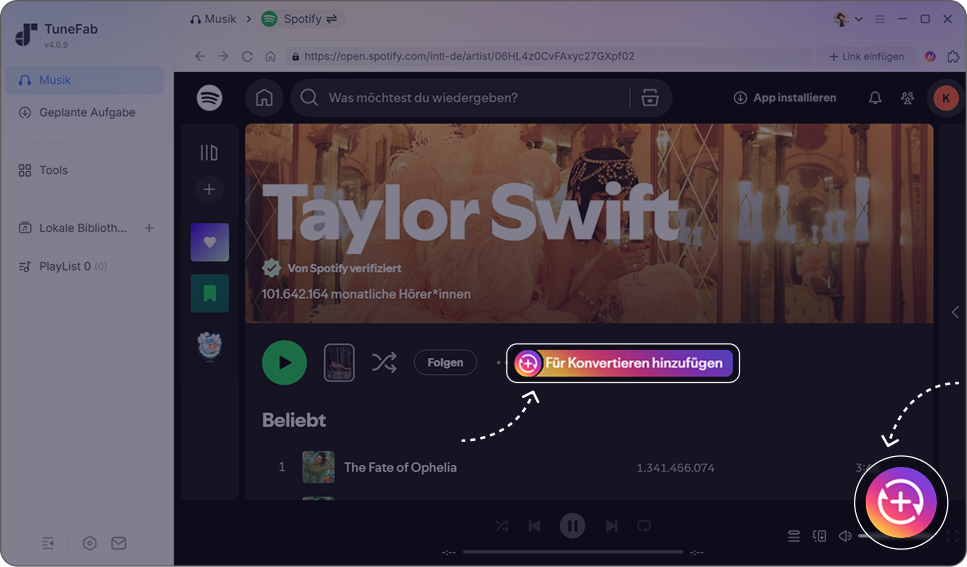Screen dimensions: 967x567
Task: Switch service via Spotify selector
Action: tap(300, 19)
